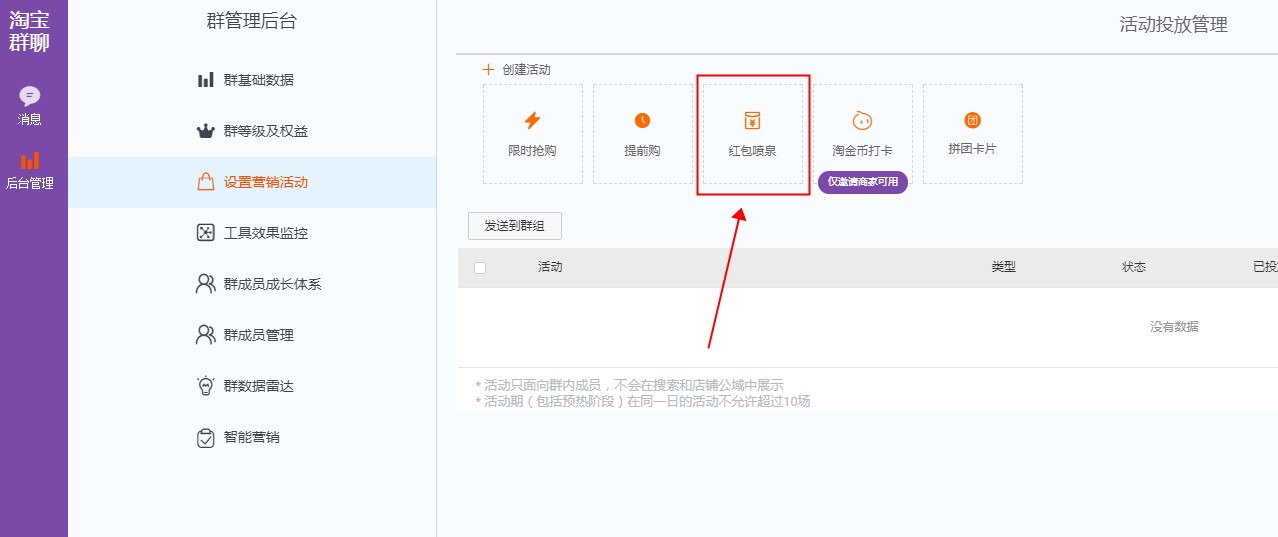Click the note 活动只面向群内成员

coord(629,385)
